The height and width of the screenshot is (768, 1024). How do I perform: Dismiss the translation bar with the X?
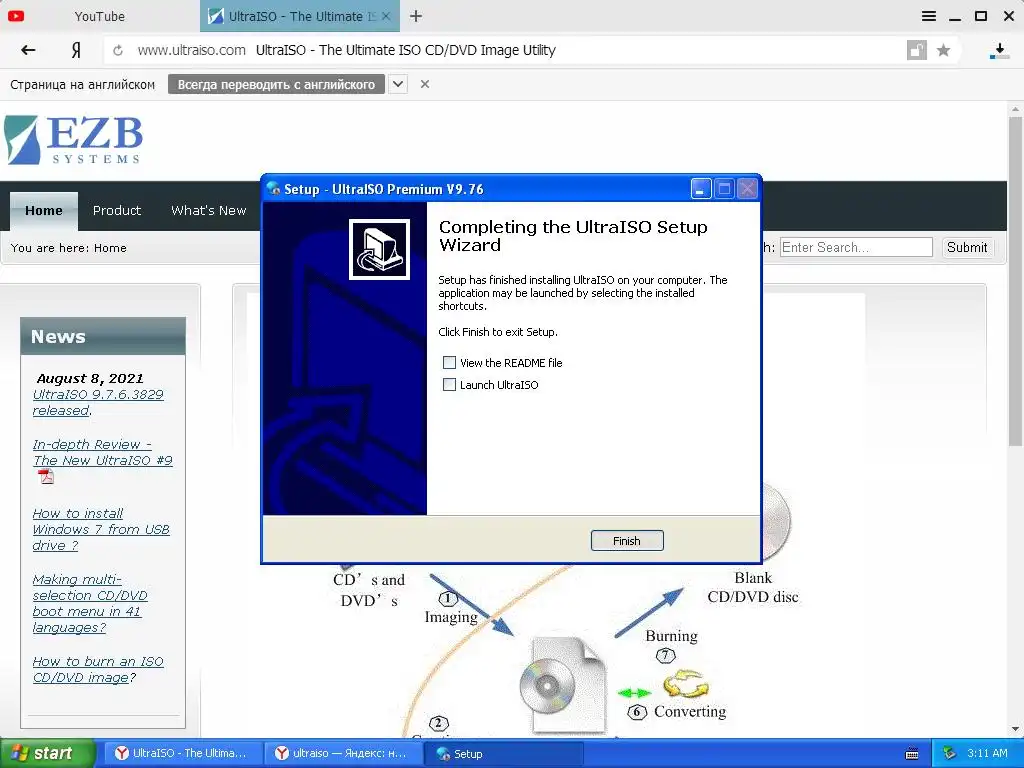(424, 84)
